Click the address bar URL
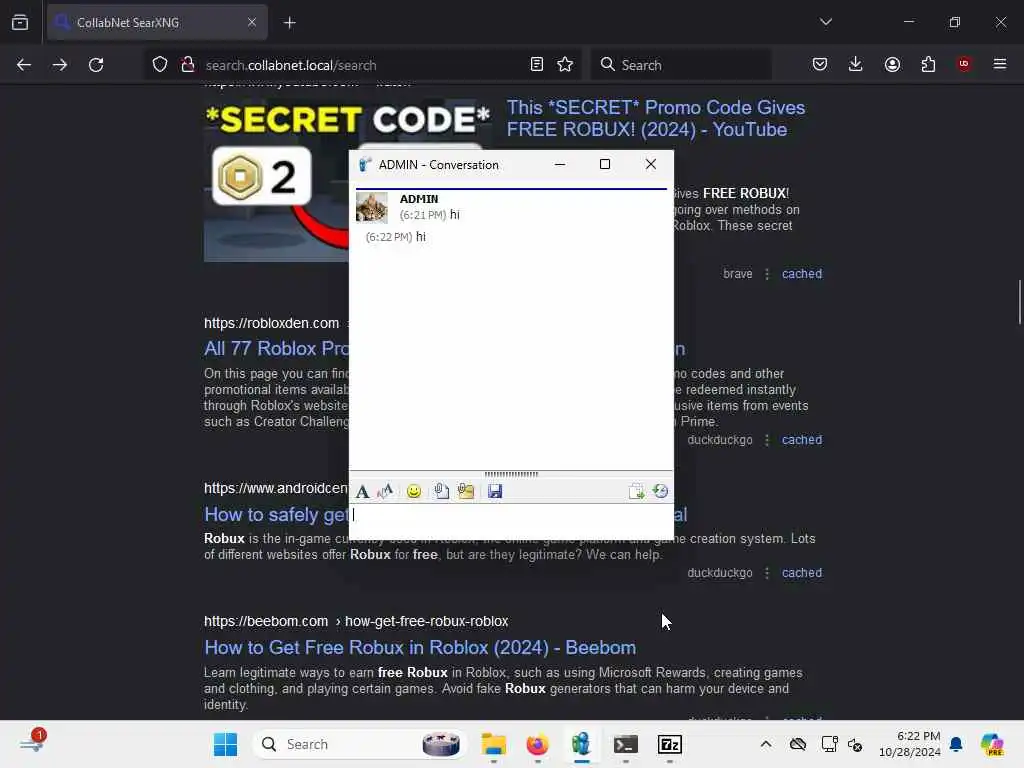Image resolution: width=1024 pixels, height=768 pixels. (x=291, y=65)
